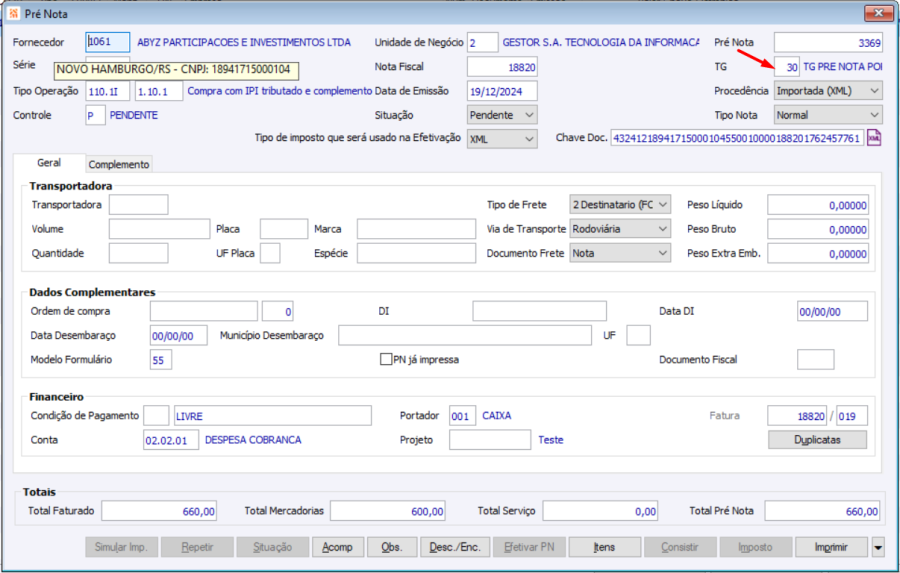
Task: Open the Tipo Nota dropdown
Action: [x=874, y=115]
